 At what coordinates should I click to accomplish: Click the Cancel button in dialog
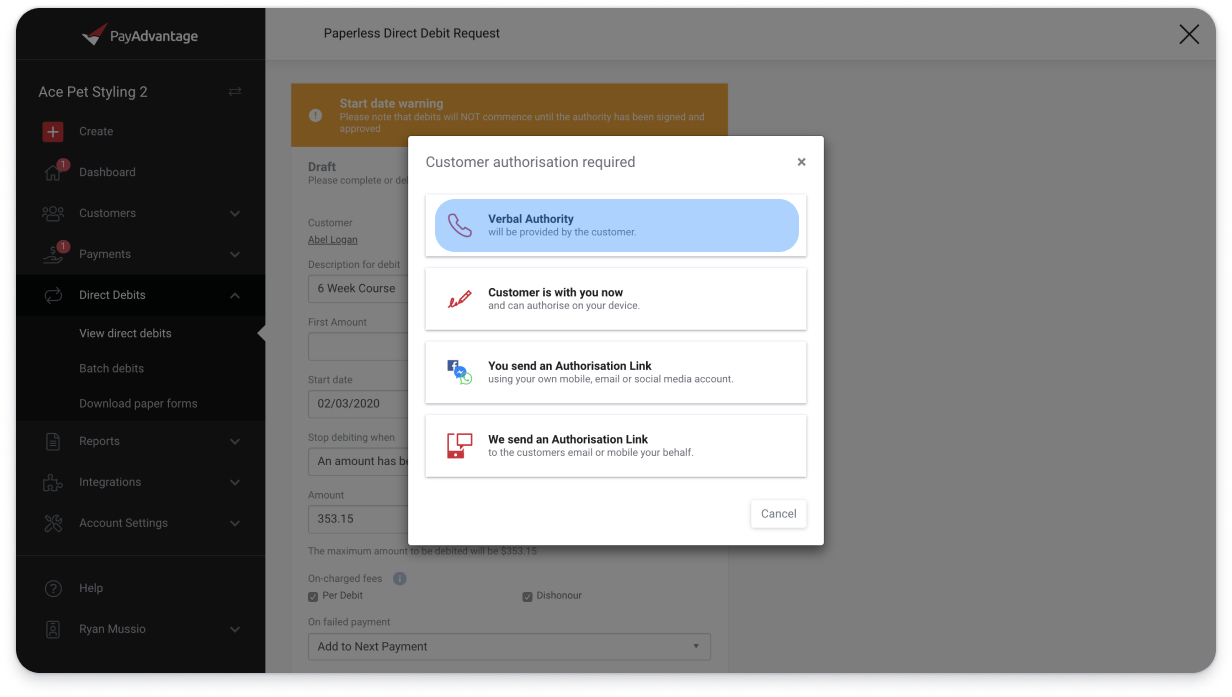coord(778,514)
